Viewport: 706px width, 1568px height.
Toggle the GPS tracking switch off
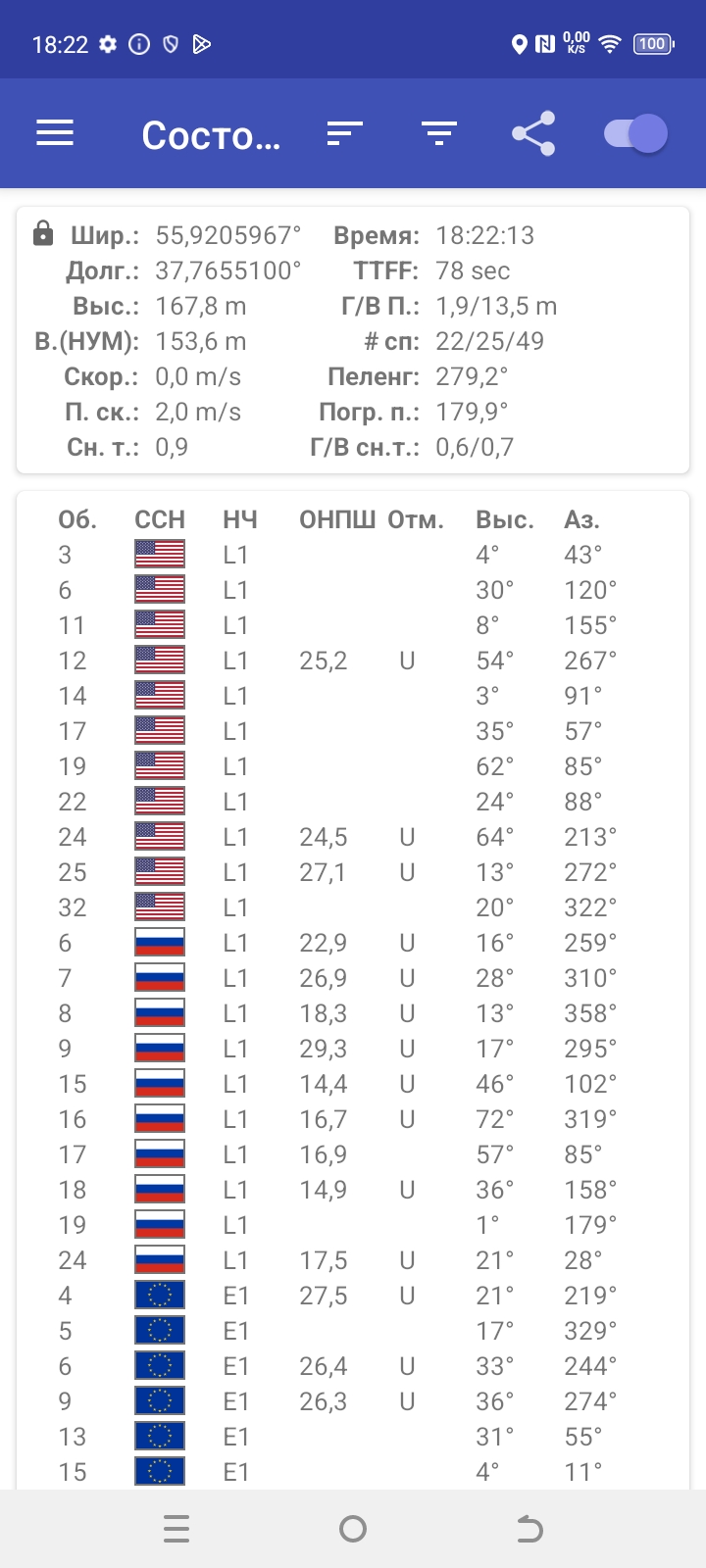(x=635, y=133)
